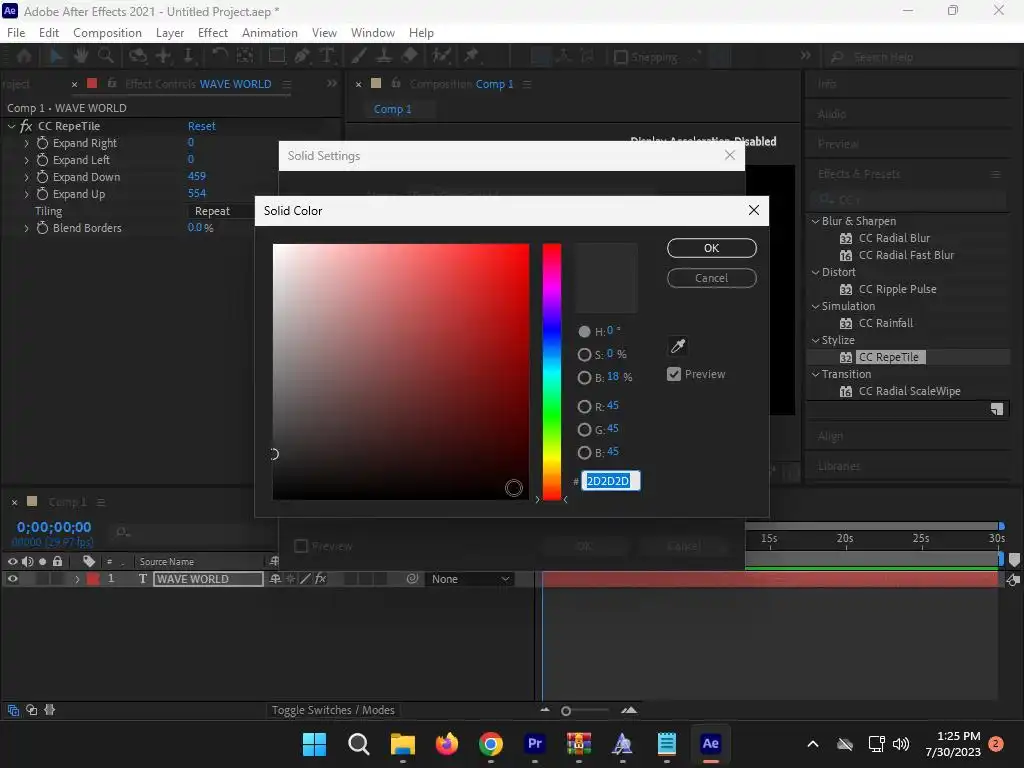Click the vertical hue spectrum slider
This screenshot has width=1024, height=768.
552,372
